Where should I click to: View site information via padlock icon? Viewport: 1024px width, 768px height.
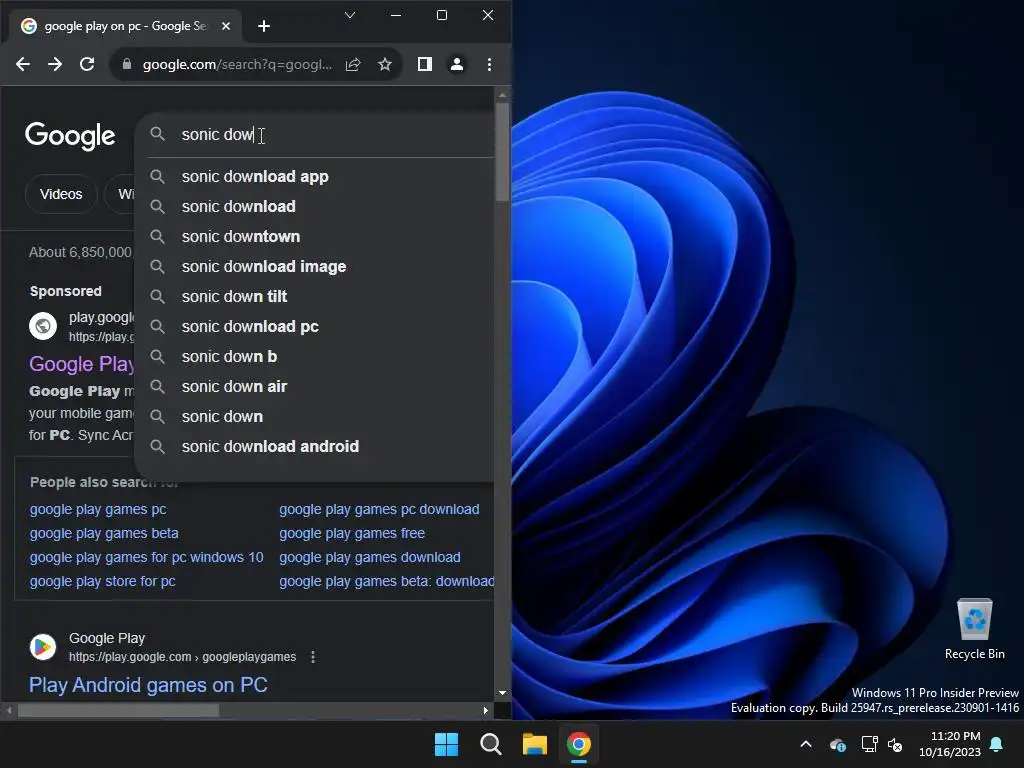[127, 64]
